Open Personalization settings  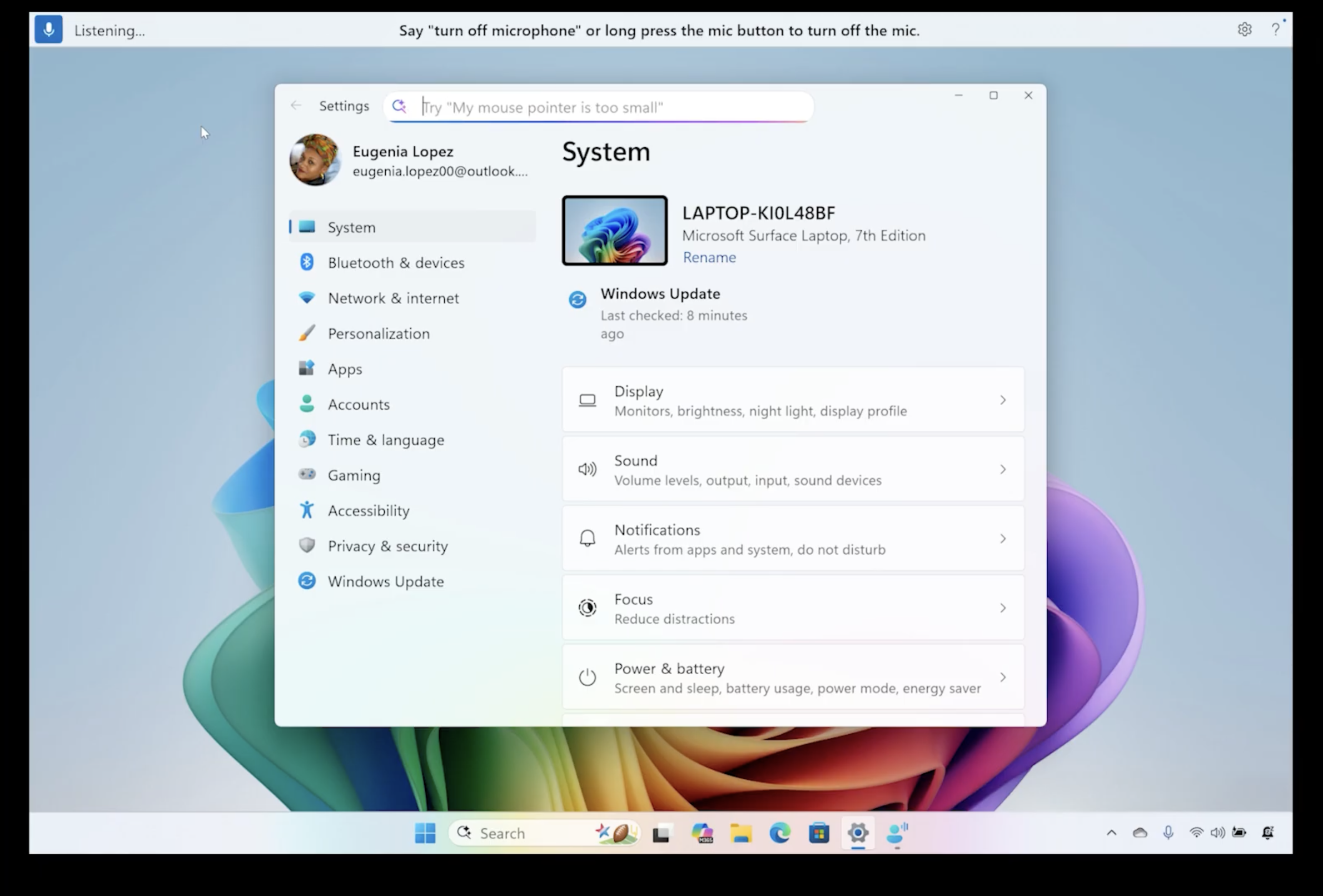tap(412, 333)
